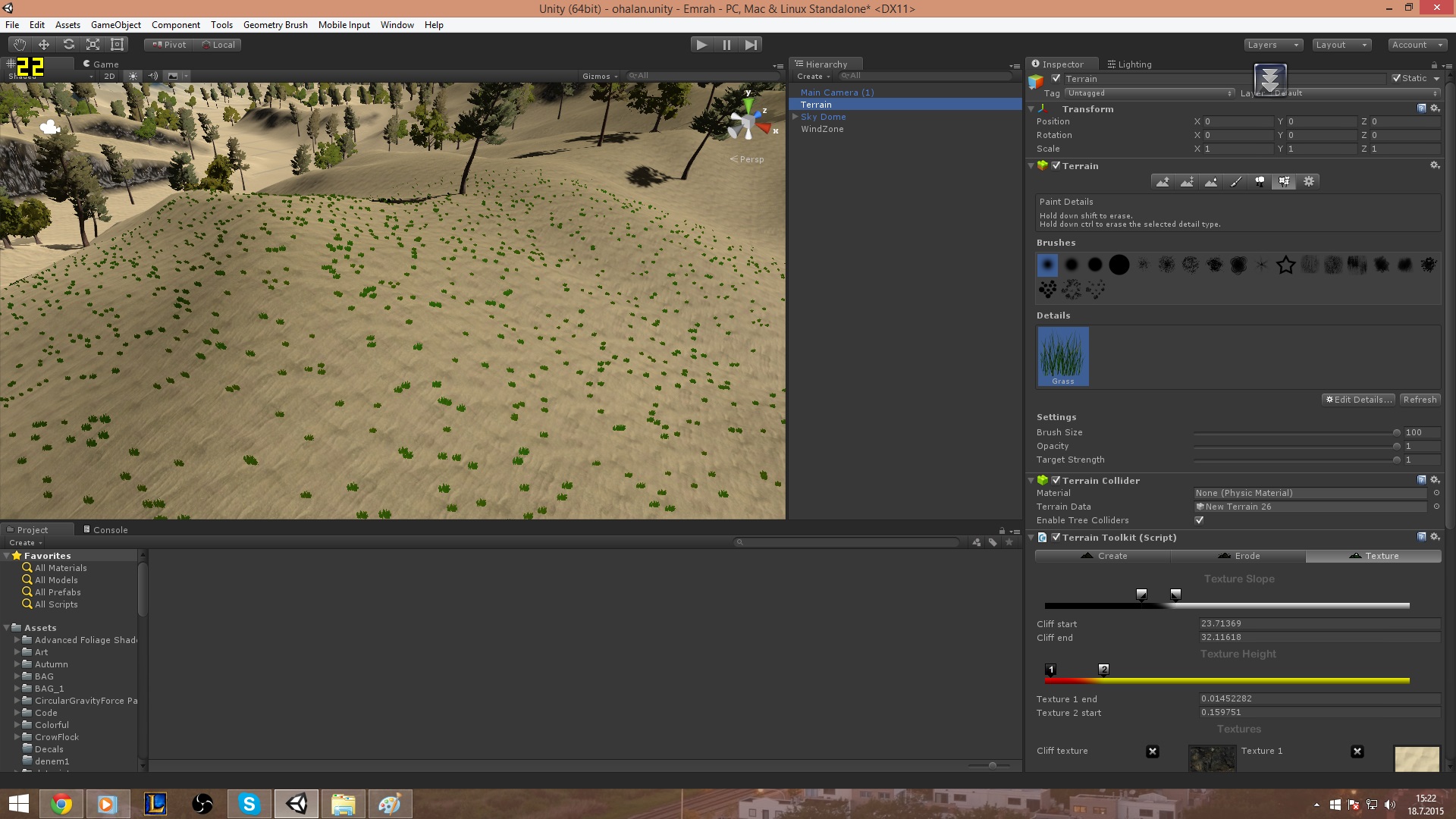Select the Place Trees terrain tool
This screenshot has height=819, width=1456.
click(x=1260, y=182)
